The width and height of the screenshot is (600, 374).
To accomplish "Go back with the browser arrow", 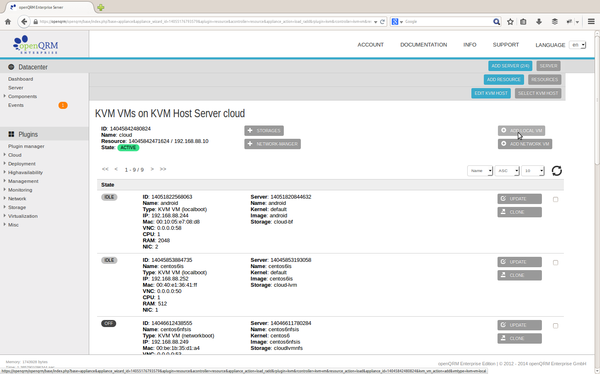I will (x=24, y=22).
